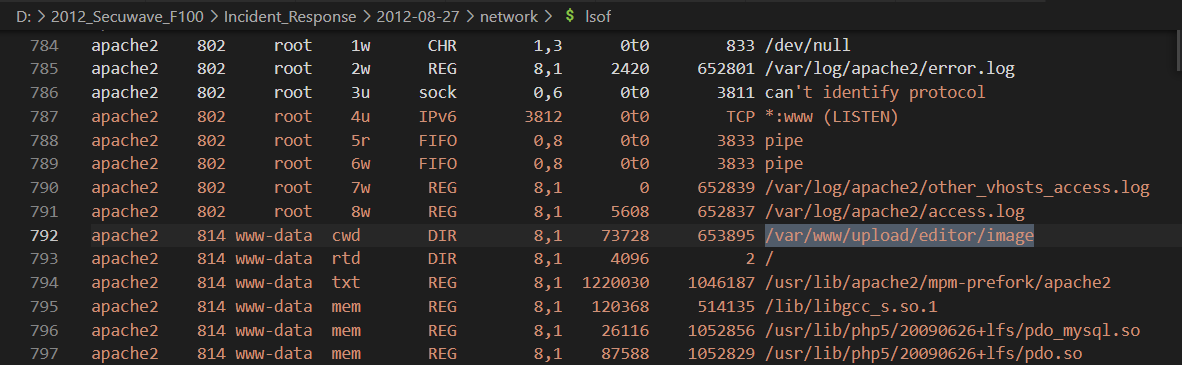Click the /lib/libgcc_s.so.1 path
The image size is (1182, 365).
pos(851,307)
